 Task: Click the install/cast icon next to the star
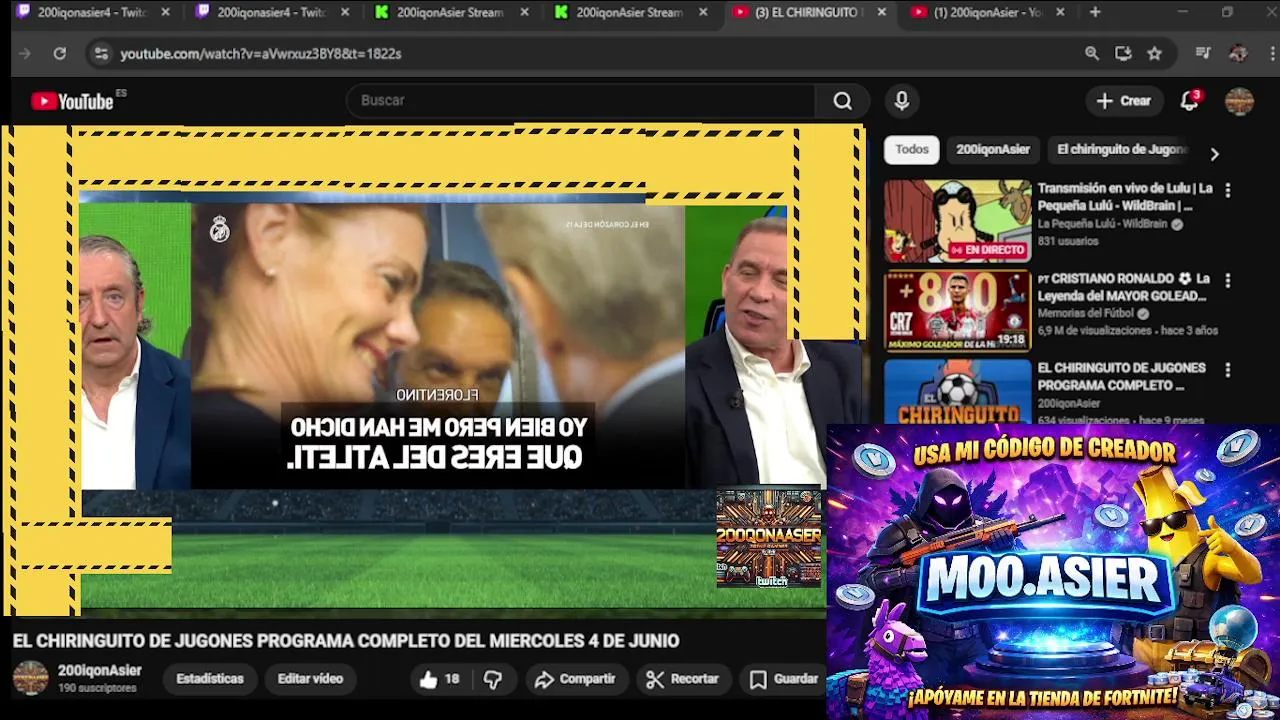pos(1123,54)
